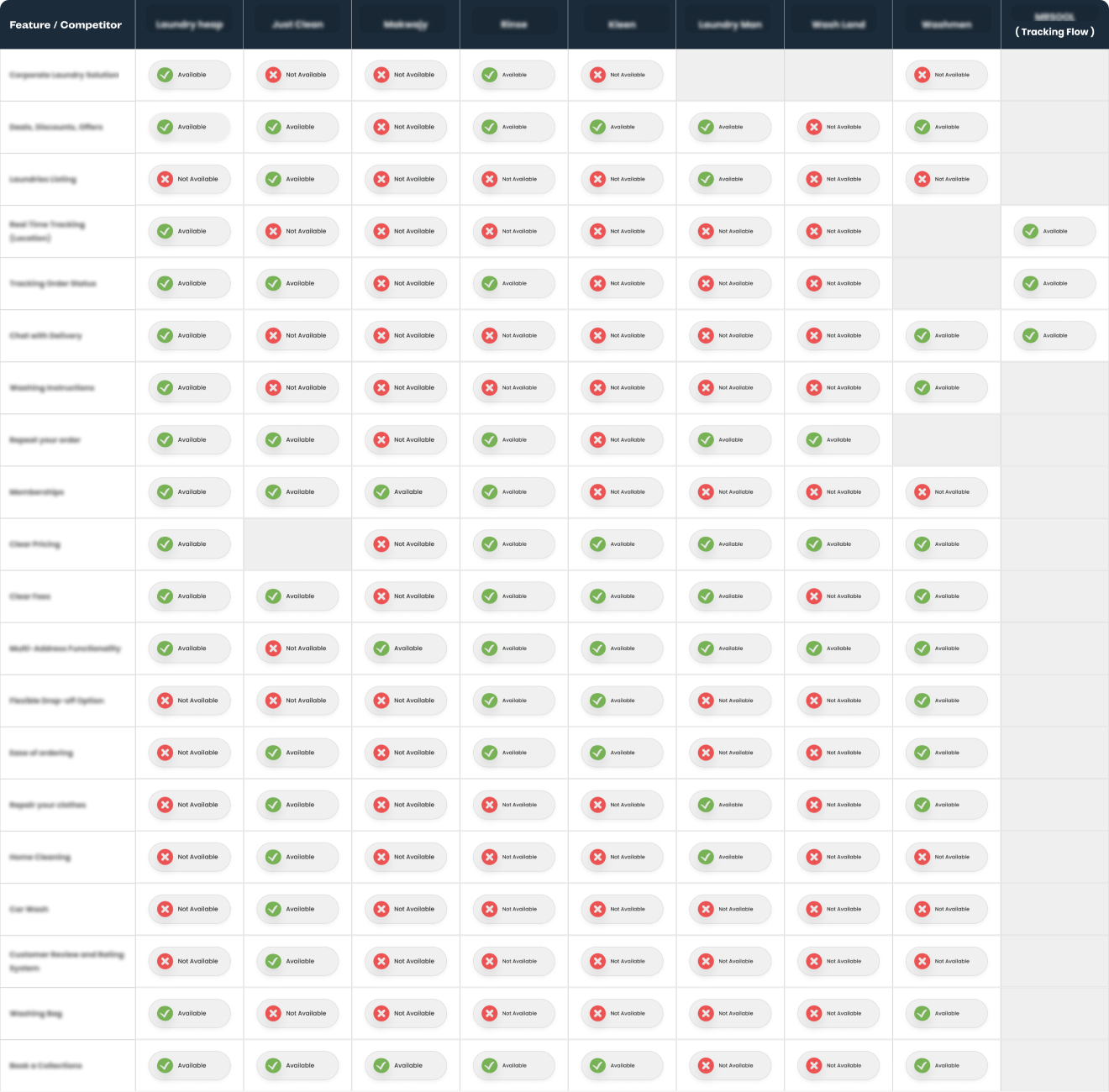Click the Corporate Laundry Solution row label

click(64, 75)
